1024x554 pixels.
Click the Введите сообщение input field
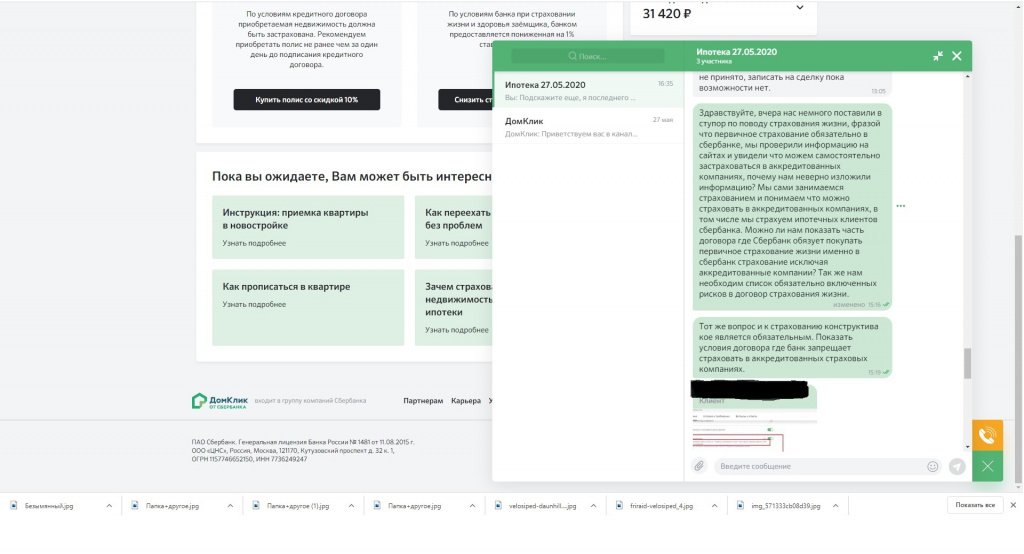(x=818, y=466)
